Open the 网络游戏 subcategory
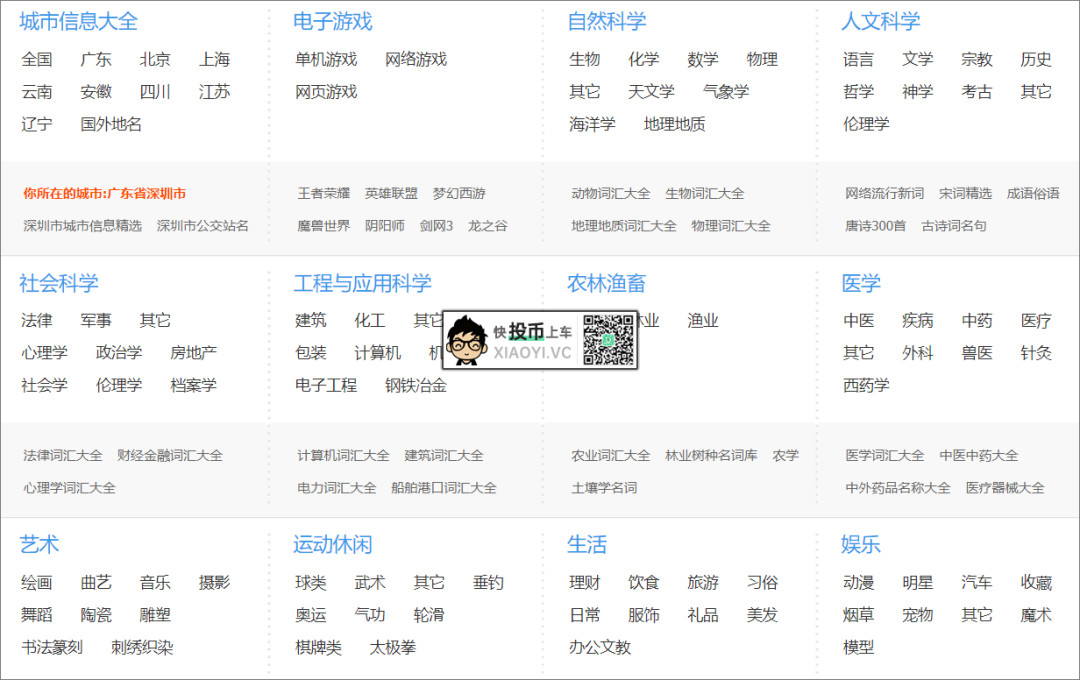Viewport: 1080px width, 680px height. pos(416,59)
